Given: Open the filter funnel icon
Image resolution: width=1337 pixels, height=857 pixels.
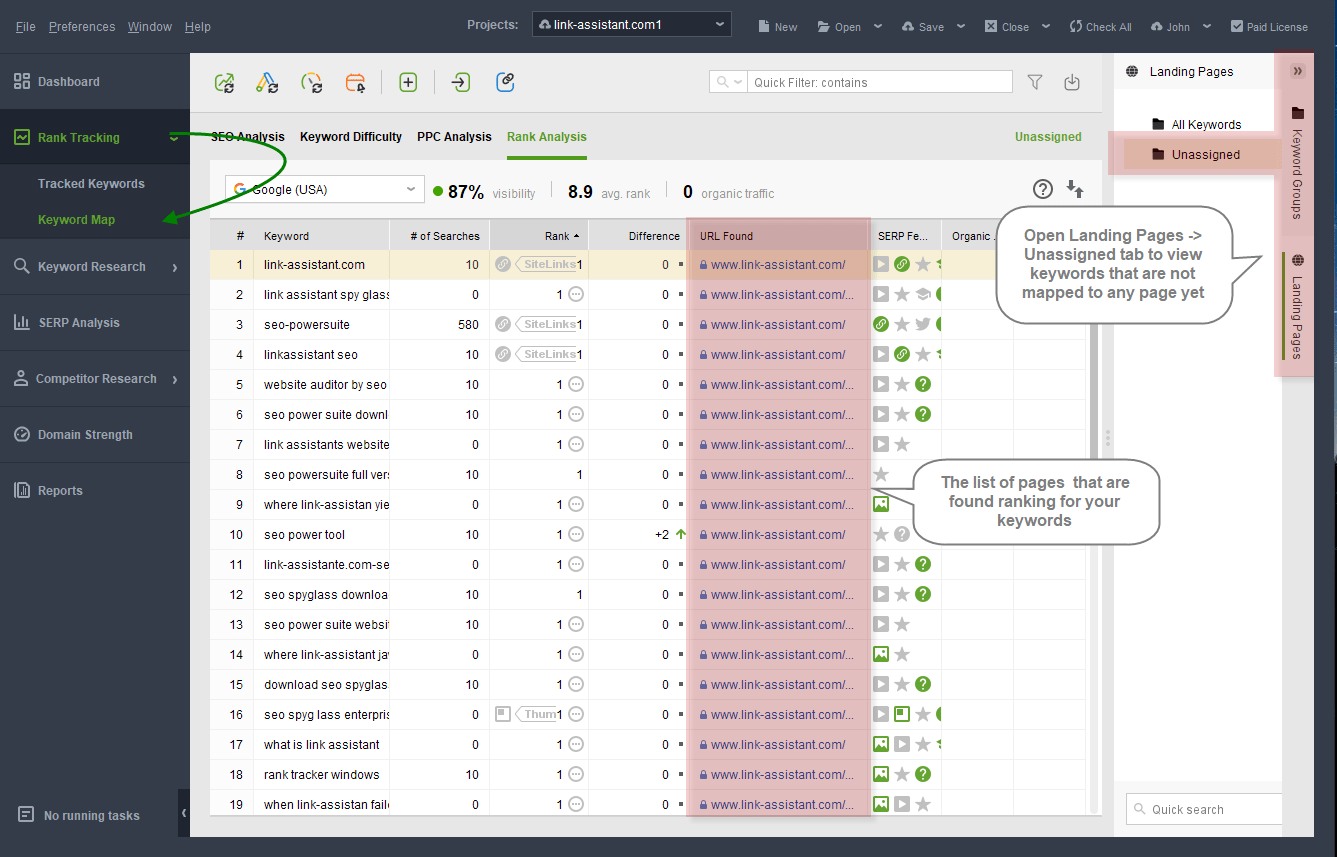Looking at the screenshot, I should click(x=1035, y=83).
